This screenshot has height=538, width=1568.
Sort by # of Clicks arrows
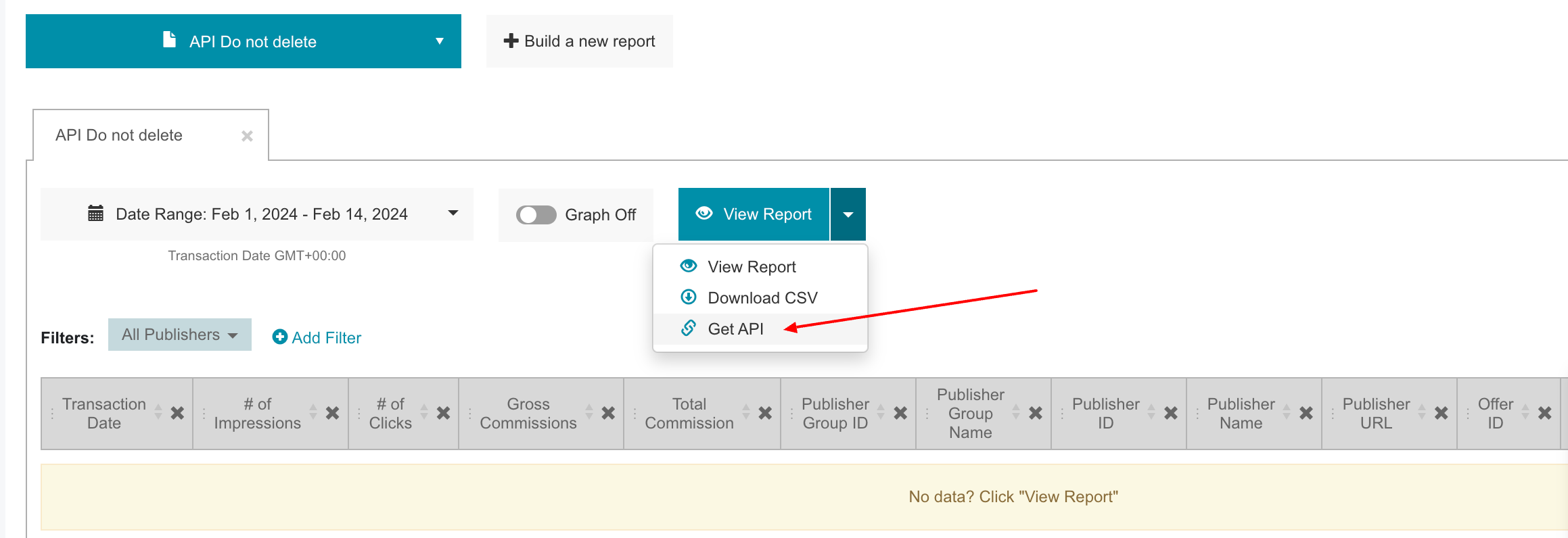[x=424, y=412]
